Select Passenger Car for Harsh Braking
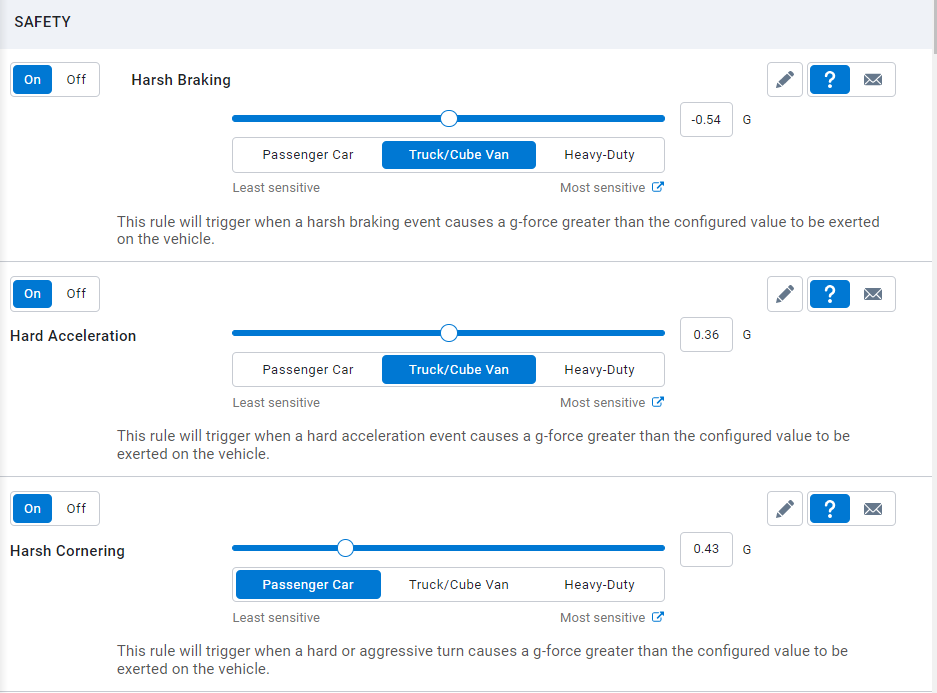This screenshot has width=937, height=693. tap(307, 155)
